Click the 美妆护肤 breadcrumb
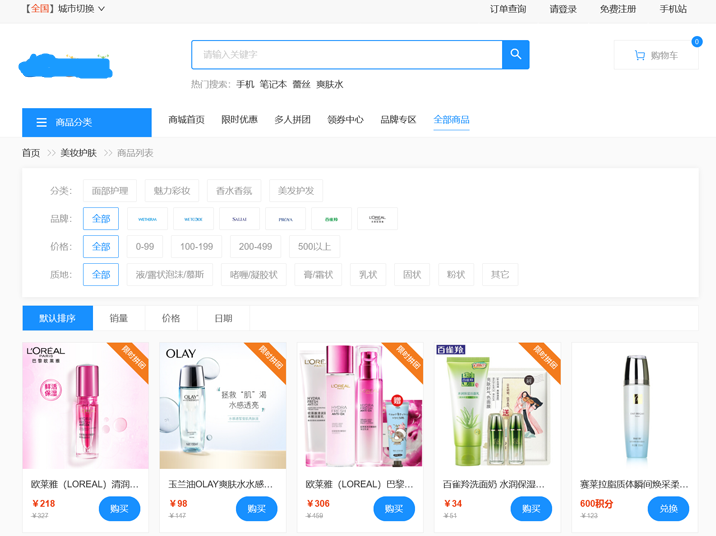The height and width of the screenshot is (536, 716). tap(79, 153)
